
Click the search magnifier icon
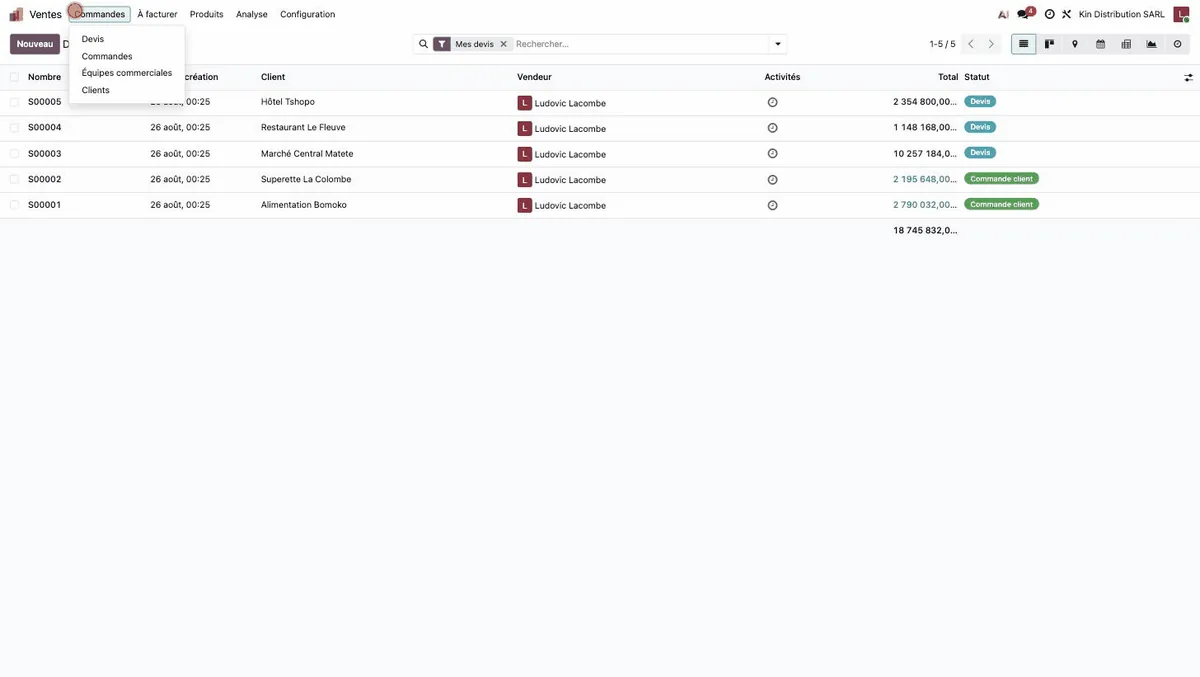[423, 44]
